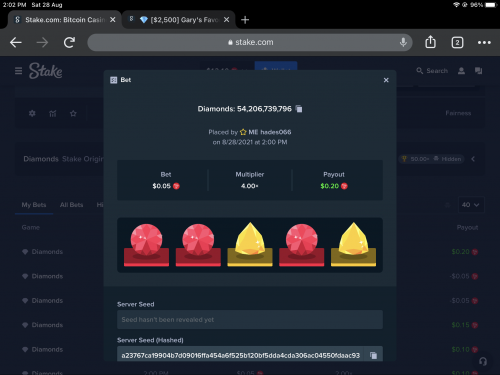
Task: Open the live support headset icon
Action: 483,361
